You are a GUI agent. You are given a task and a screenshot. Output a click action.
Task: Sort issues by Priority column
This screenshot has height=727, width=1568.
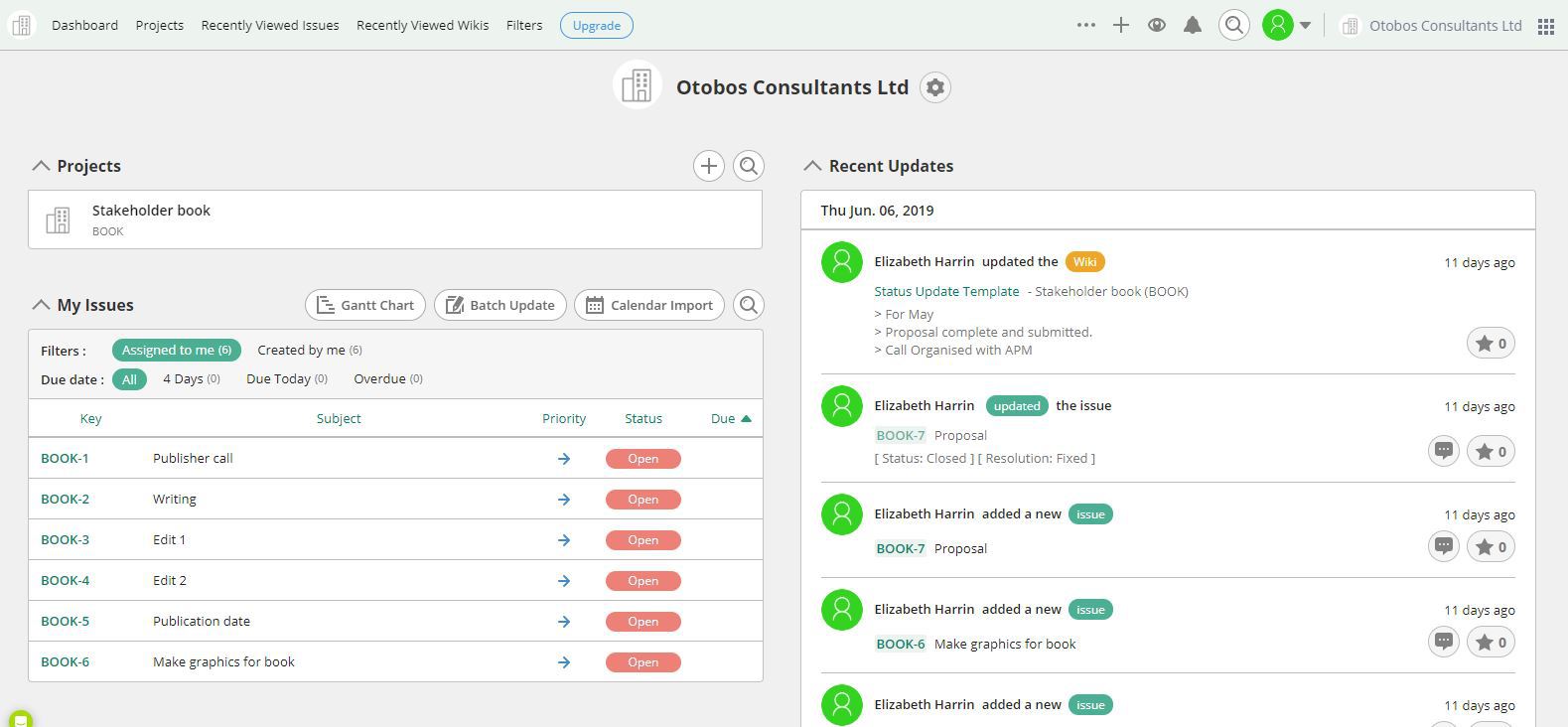[564, 419]
